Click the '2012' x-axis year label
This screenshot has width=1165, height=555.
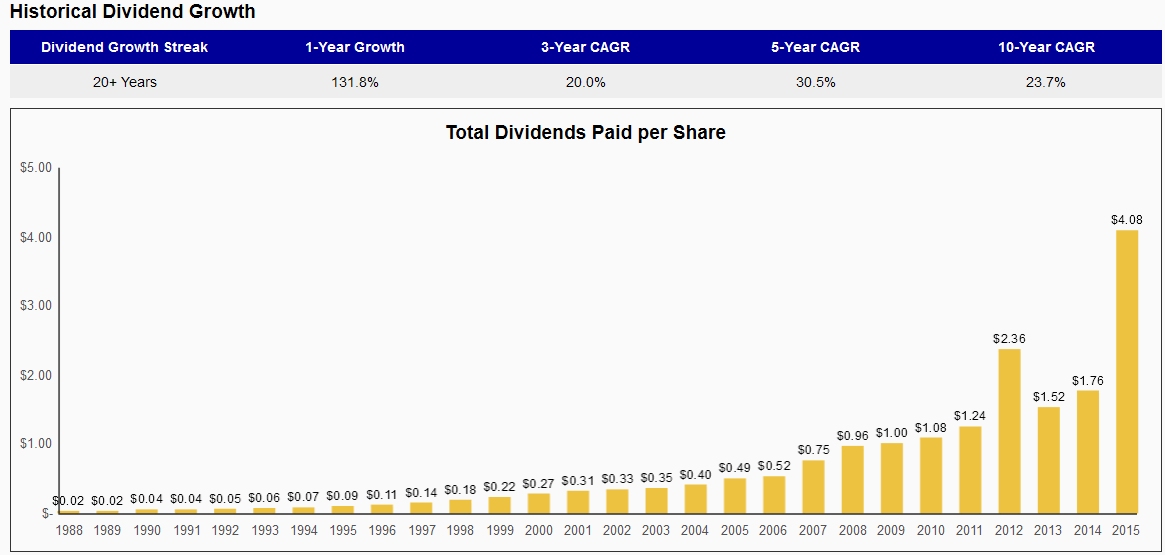(x=1009, y=530)
